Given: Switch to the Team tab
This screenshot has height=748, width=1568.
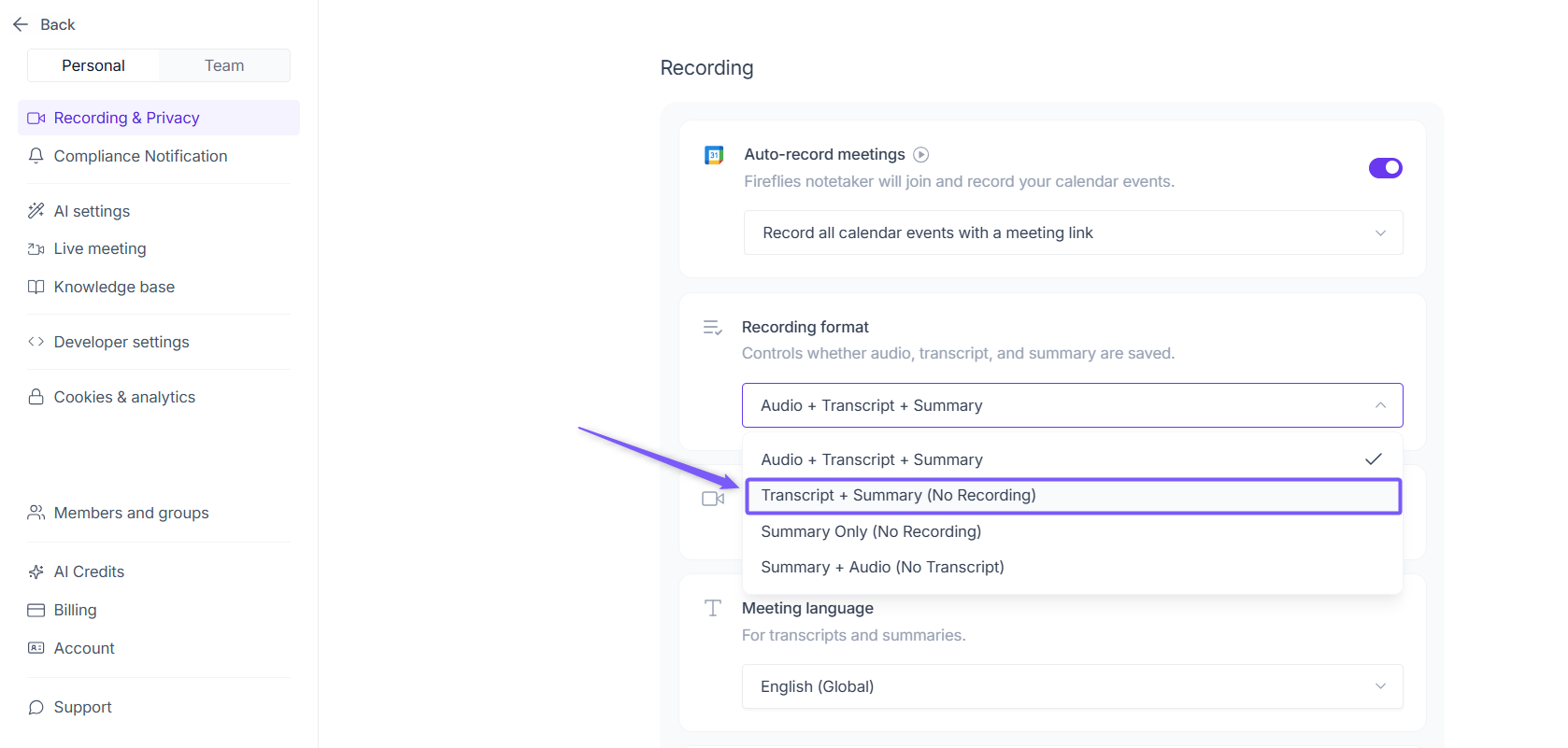Looking at the screenshot, I should point(224,65).
